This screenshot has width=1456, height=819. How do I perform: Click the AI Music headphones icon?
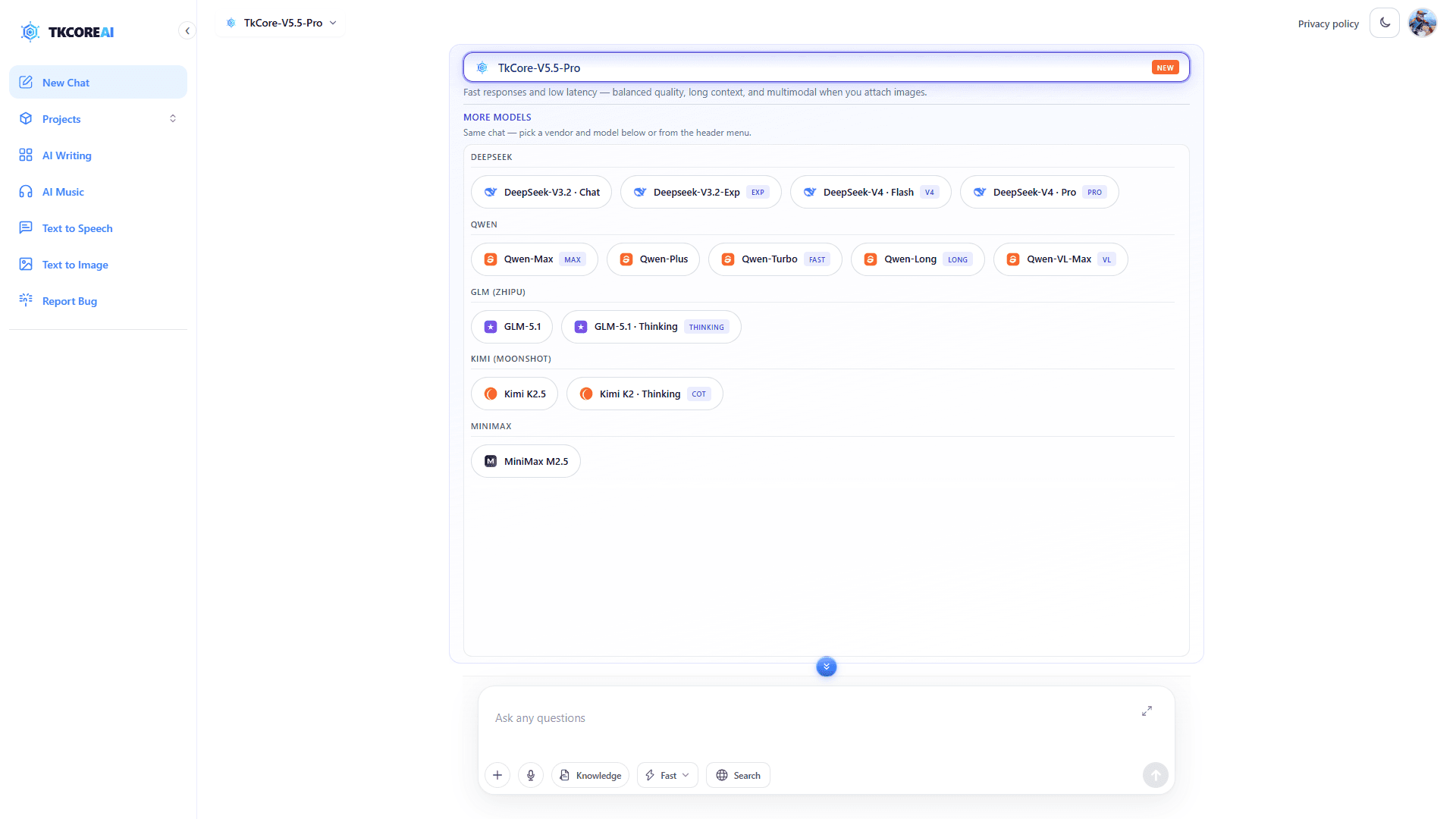click(26, 192)
